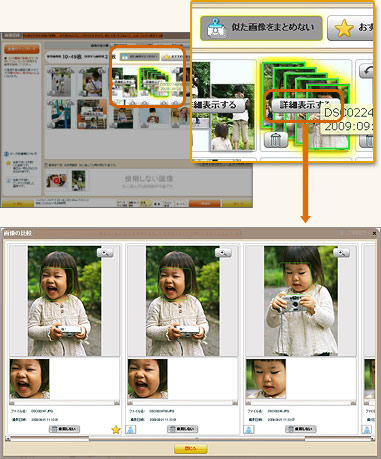Toggle the 似た画像をまとめない button
The image size is (381, 459).
coord(261,28)
